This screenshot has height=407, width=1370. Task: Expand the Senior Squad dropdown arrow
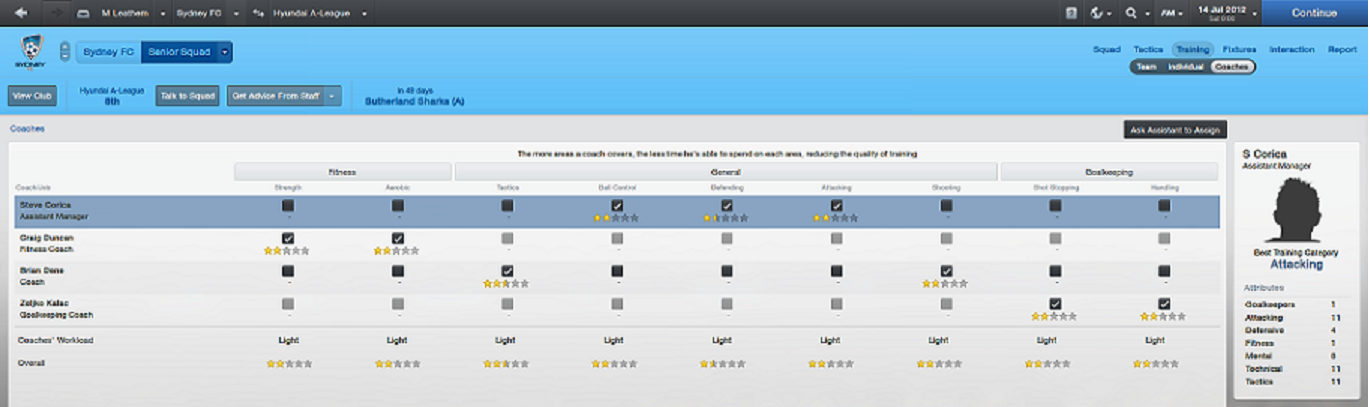tap(225, 51)
